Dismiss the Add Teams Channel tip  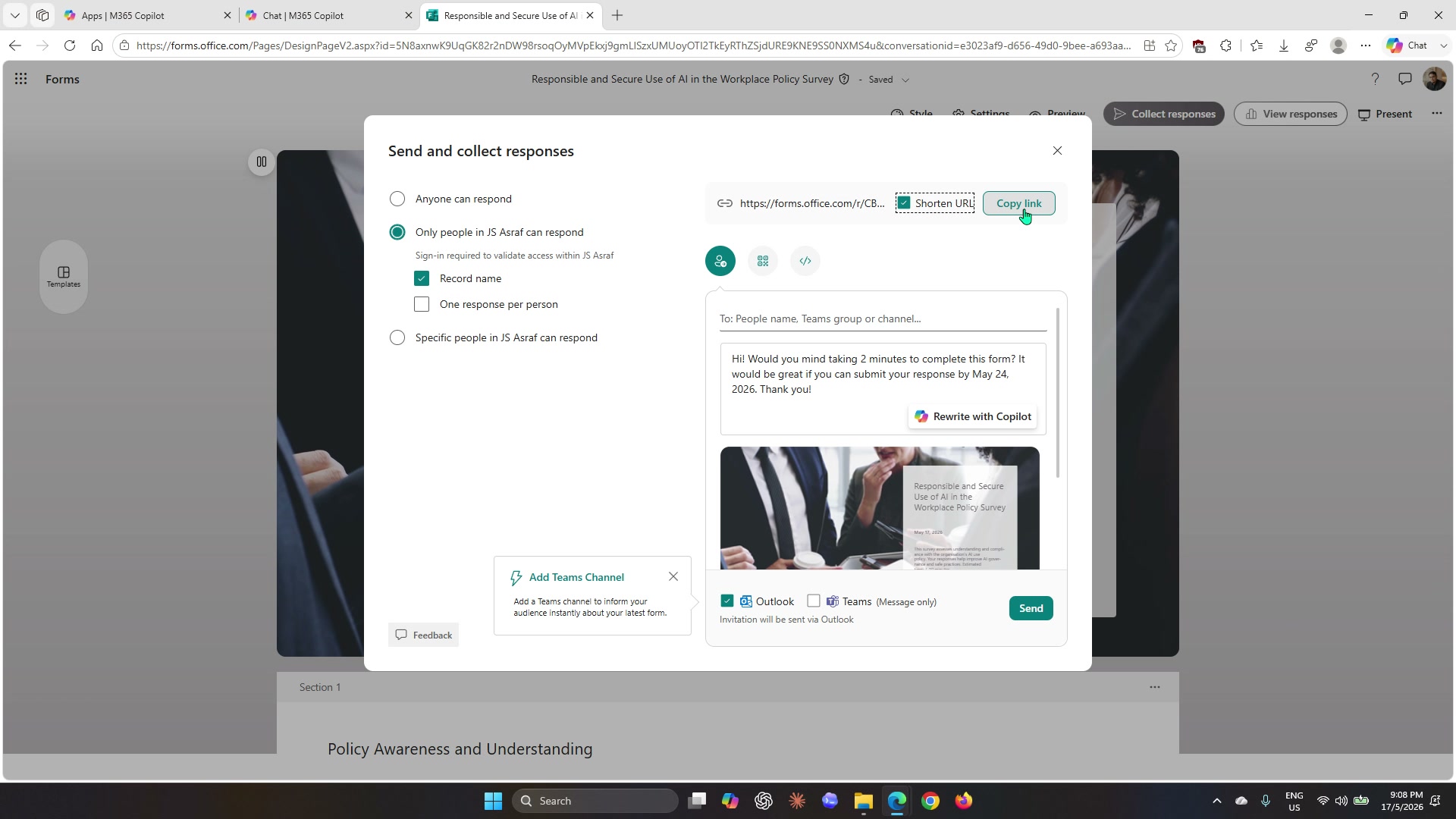pos(673,577)
